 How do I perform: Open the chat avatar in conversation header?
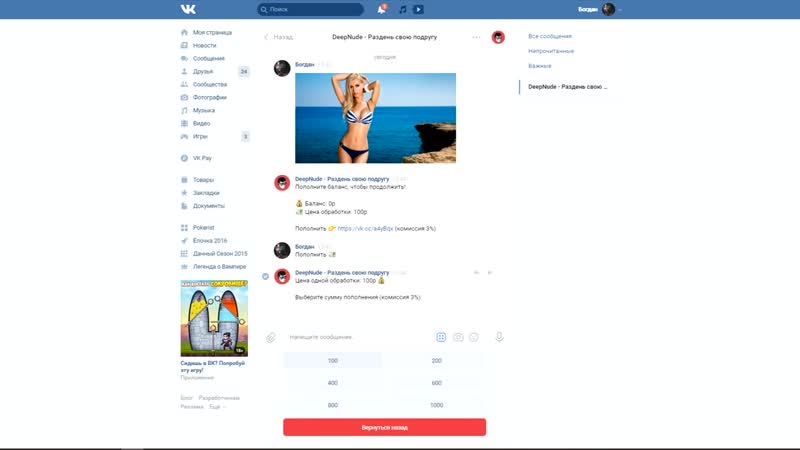point(498,37)
